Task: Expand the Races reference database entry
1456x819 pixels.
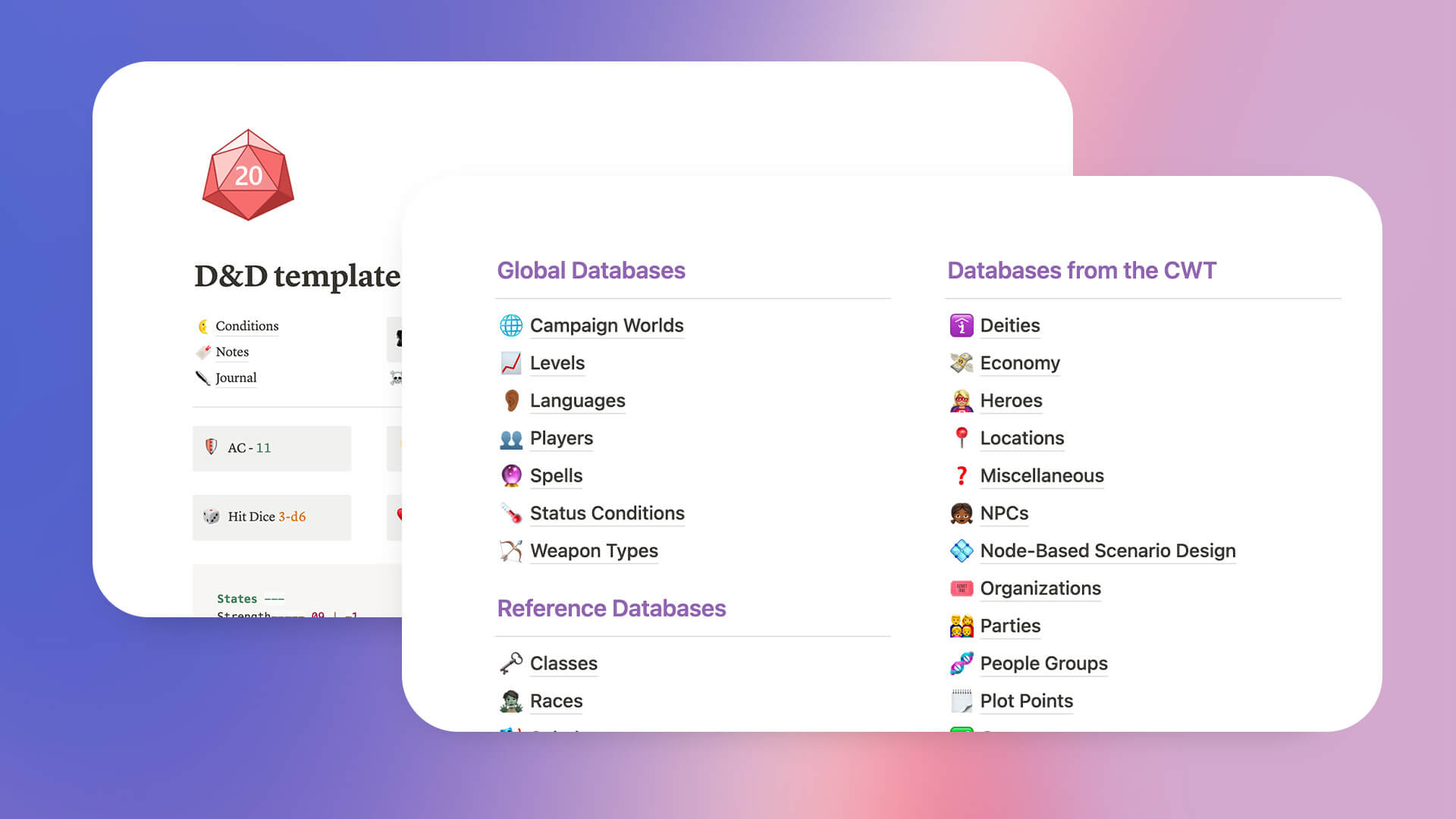Action: click(x=555, y=700)
